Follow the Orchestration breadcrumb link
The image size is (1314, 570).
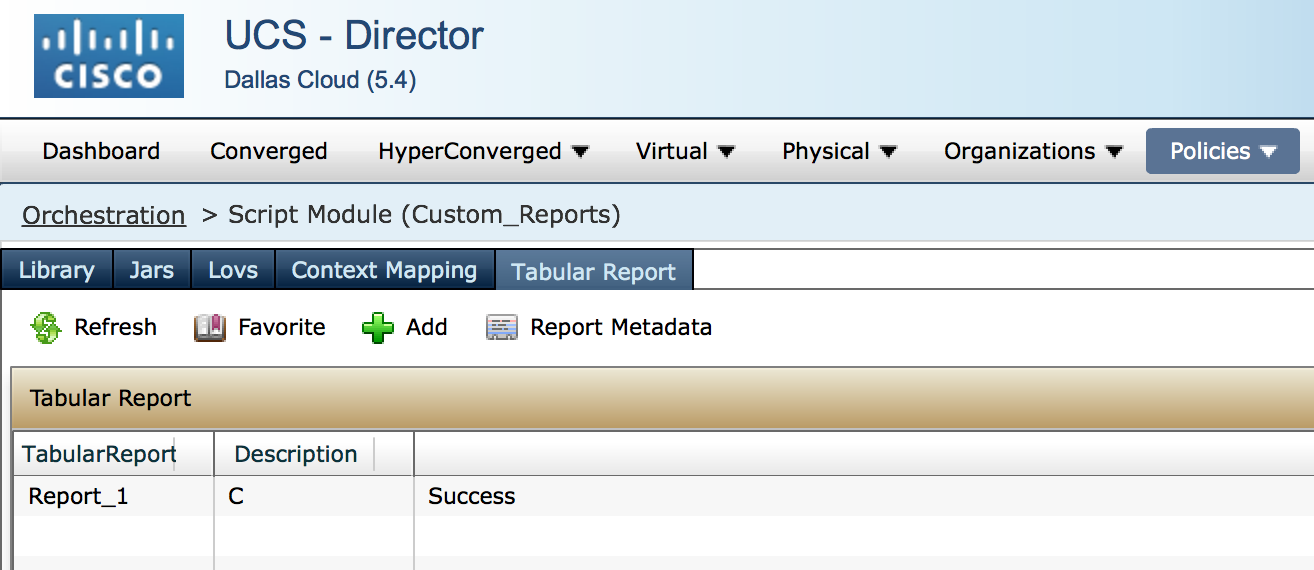coord(104,215)
